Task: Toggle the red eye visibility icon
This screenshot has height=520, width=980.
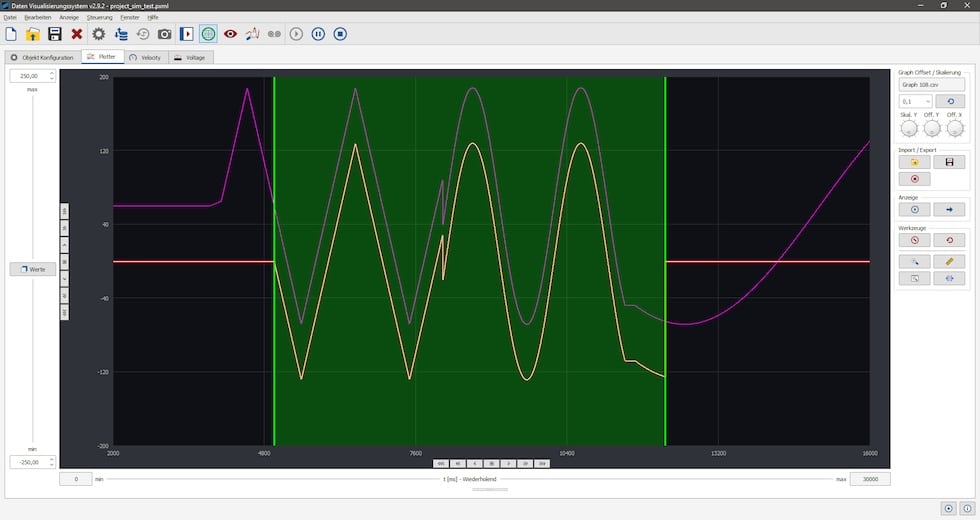Action: pyautogui.click(x=230, y=34)
